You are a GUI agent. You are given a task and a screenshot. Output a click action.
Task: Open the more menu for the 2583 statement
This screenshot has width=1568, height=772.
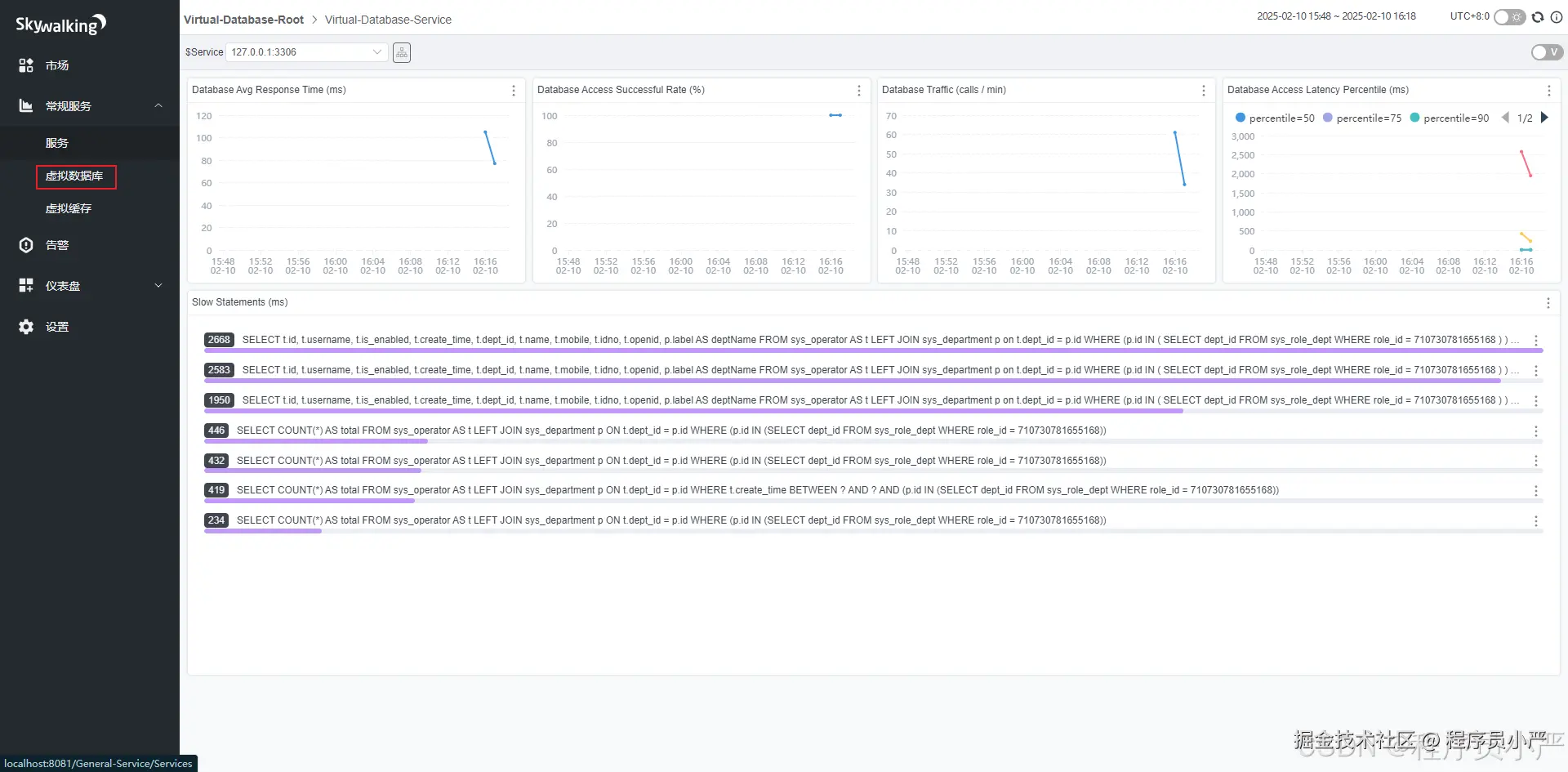coord(1536,371)
